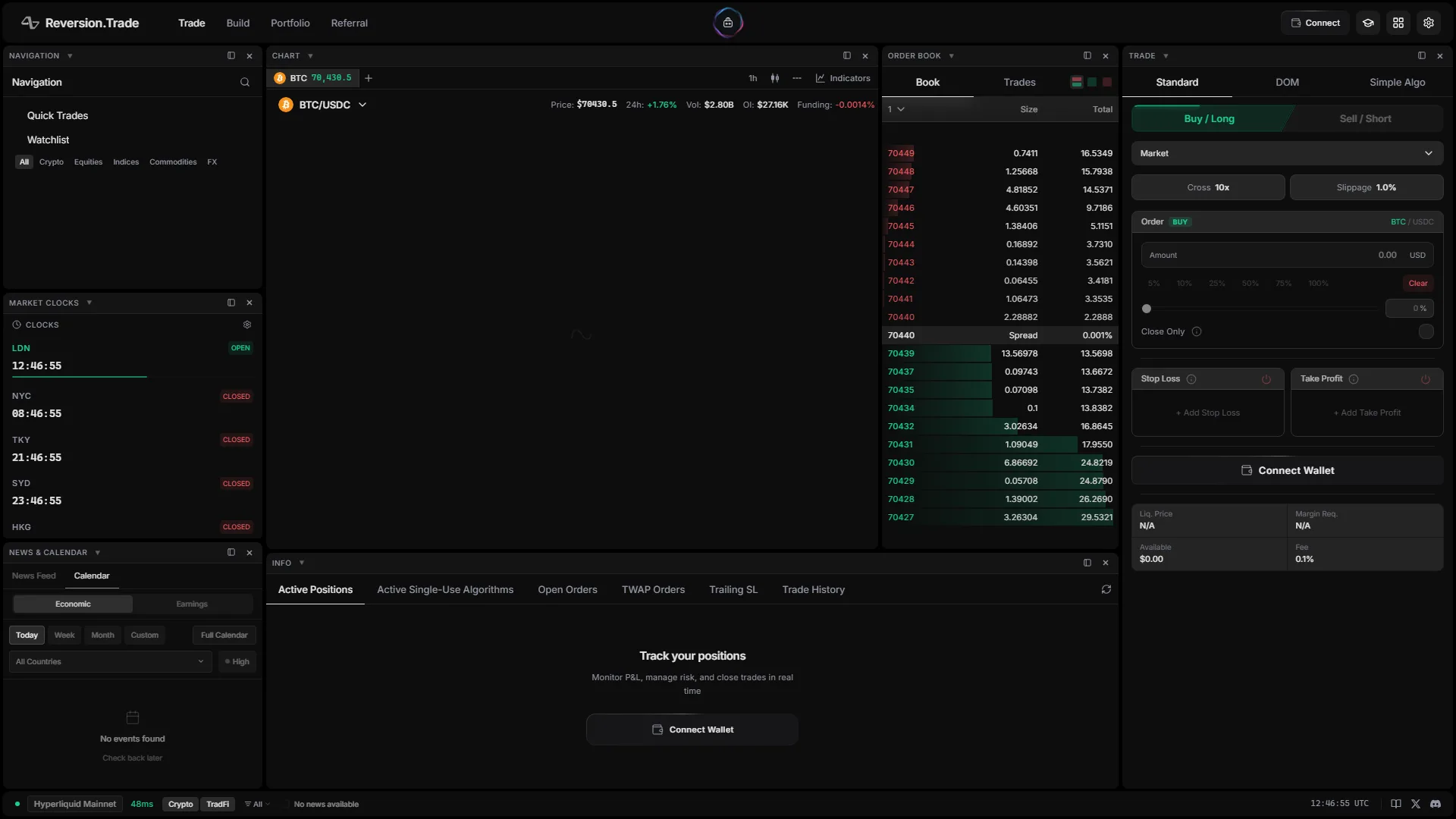Open the Indicators chart tool
The image size is (1456, 819).
pos(843,78)
